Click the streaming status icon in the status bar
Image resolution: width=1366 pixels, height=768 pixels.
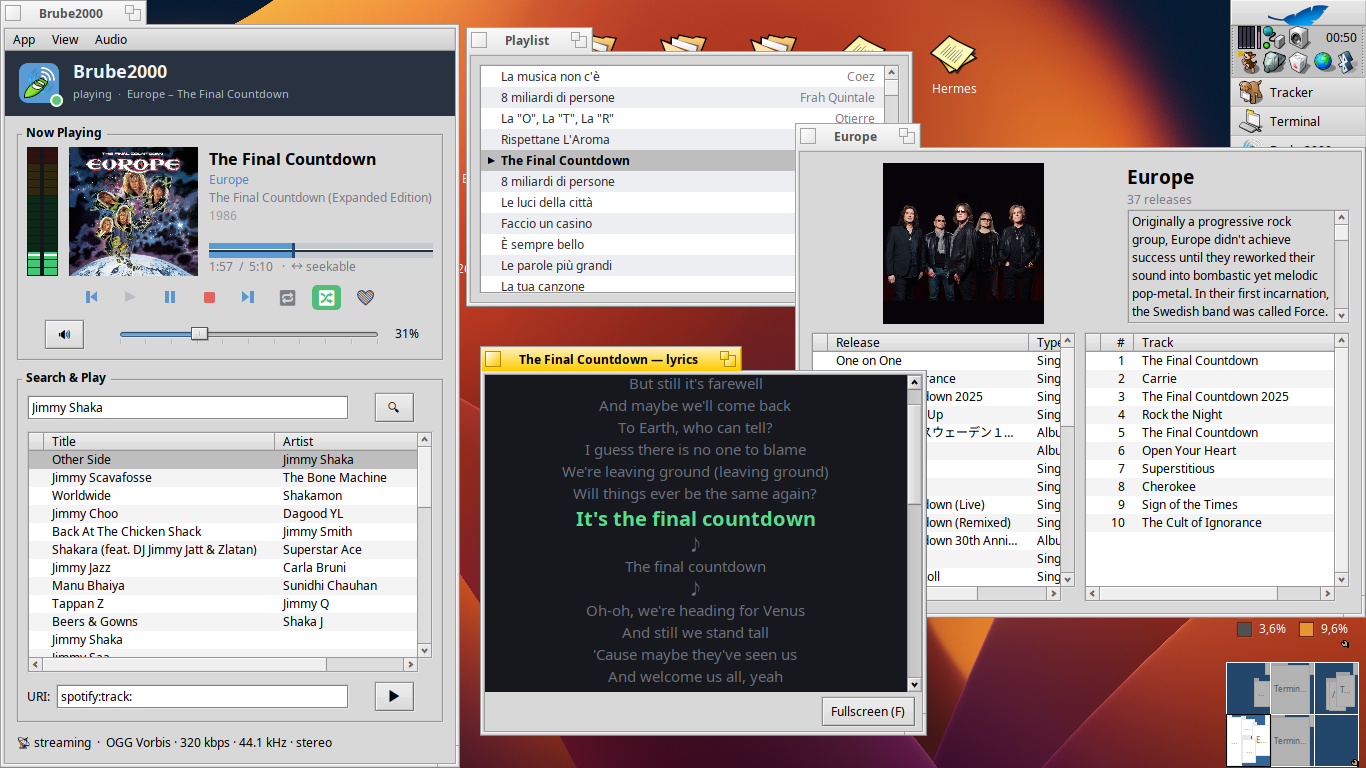pyautogui.click(x=23, y=743)
